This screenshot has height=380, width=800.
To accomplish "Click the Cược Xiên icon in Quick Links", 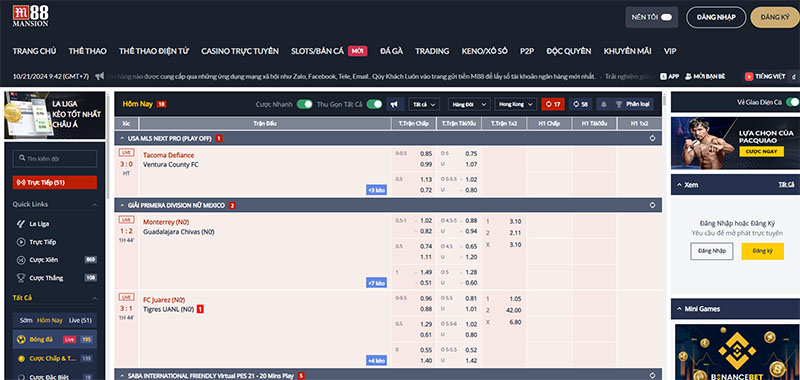I will coord(21,260).
